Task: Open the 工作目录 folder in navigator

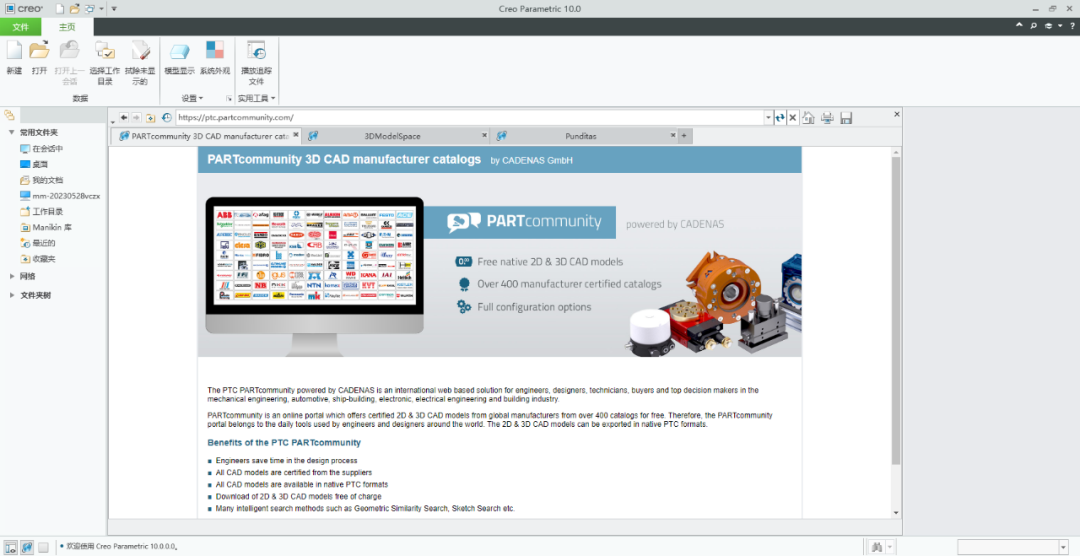Action: pos(47,212)
